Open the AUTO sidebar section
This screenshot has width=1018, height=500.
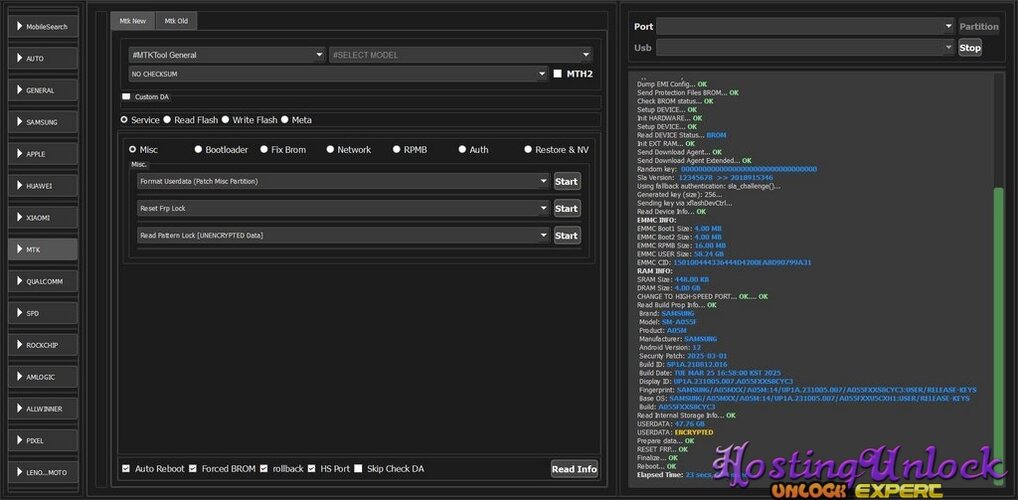pyautogui.click(x=43, y=58)
